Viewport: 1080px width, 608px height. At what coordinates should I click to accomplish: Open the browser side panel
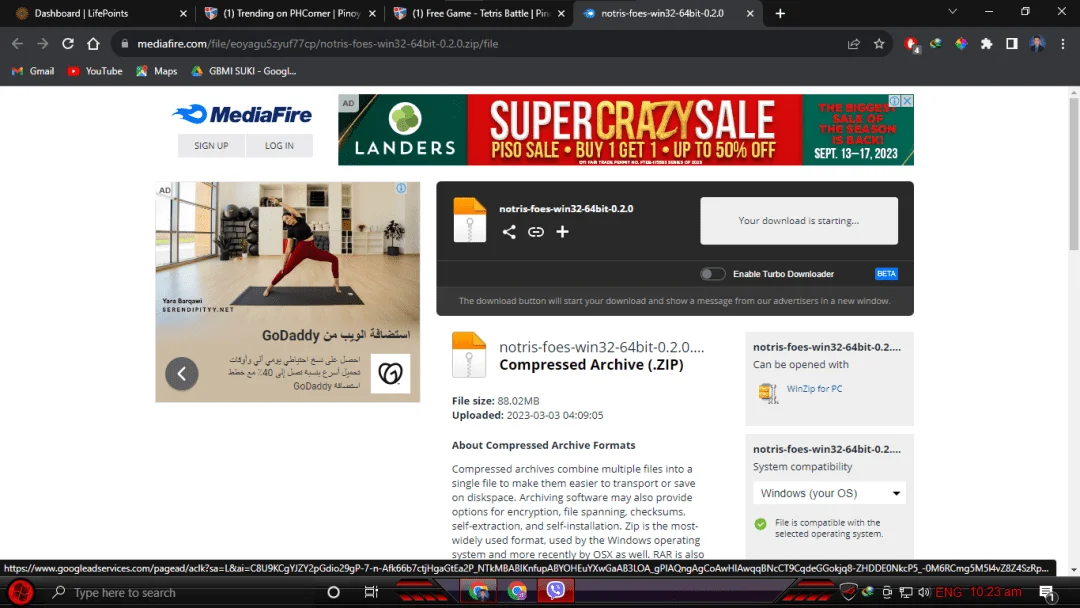(1012, 43)
